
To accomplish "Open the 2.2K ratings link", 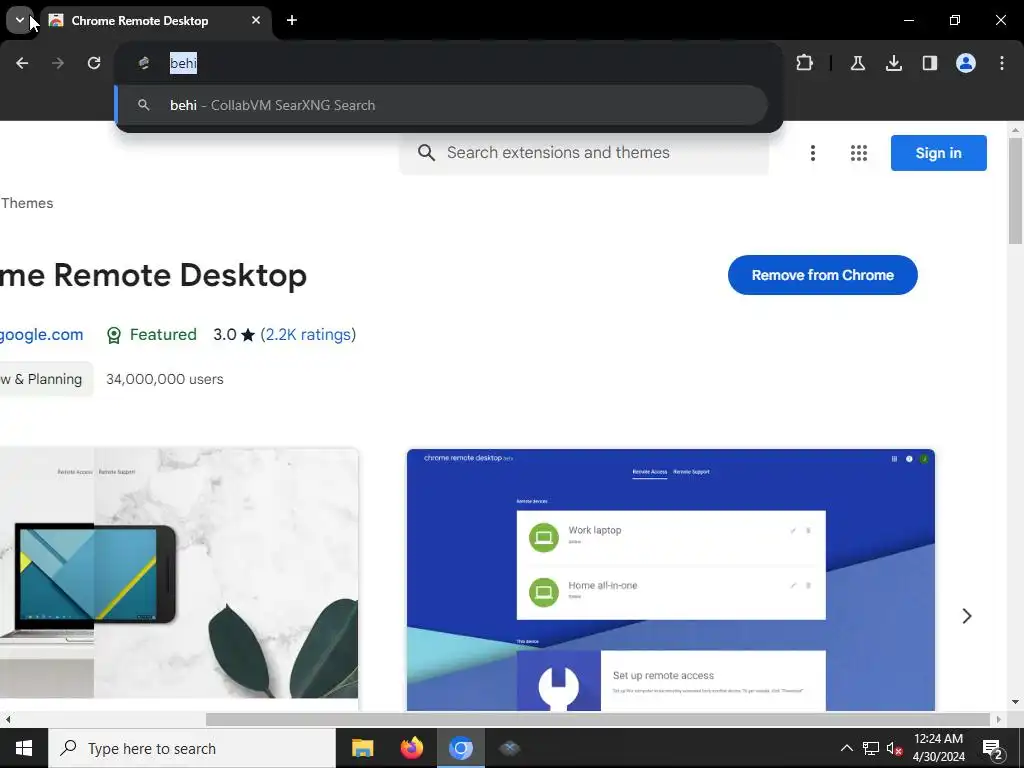I will 308,334.
